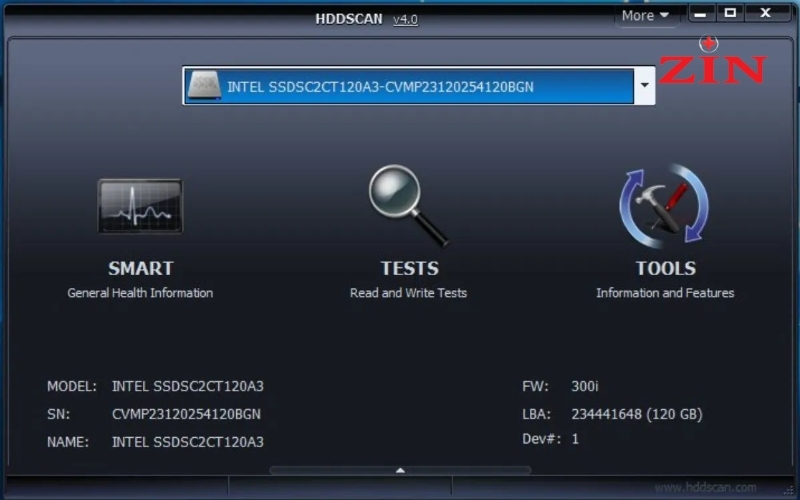Expand the drive selection dropdown arrow

click(x=644, y=85)
